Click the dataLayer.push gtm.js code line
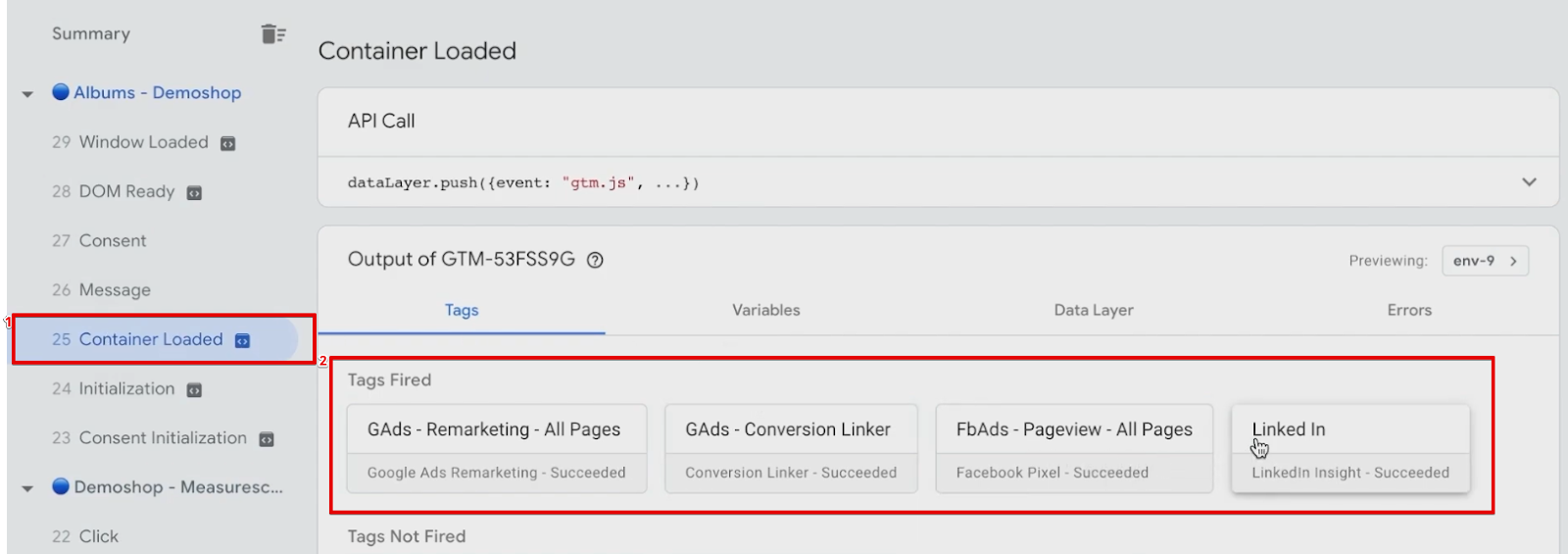1568x554 pixels. [523, 182]
